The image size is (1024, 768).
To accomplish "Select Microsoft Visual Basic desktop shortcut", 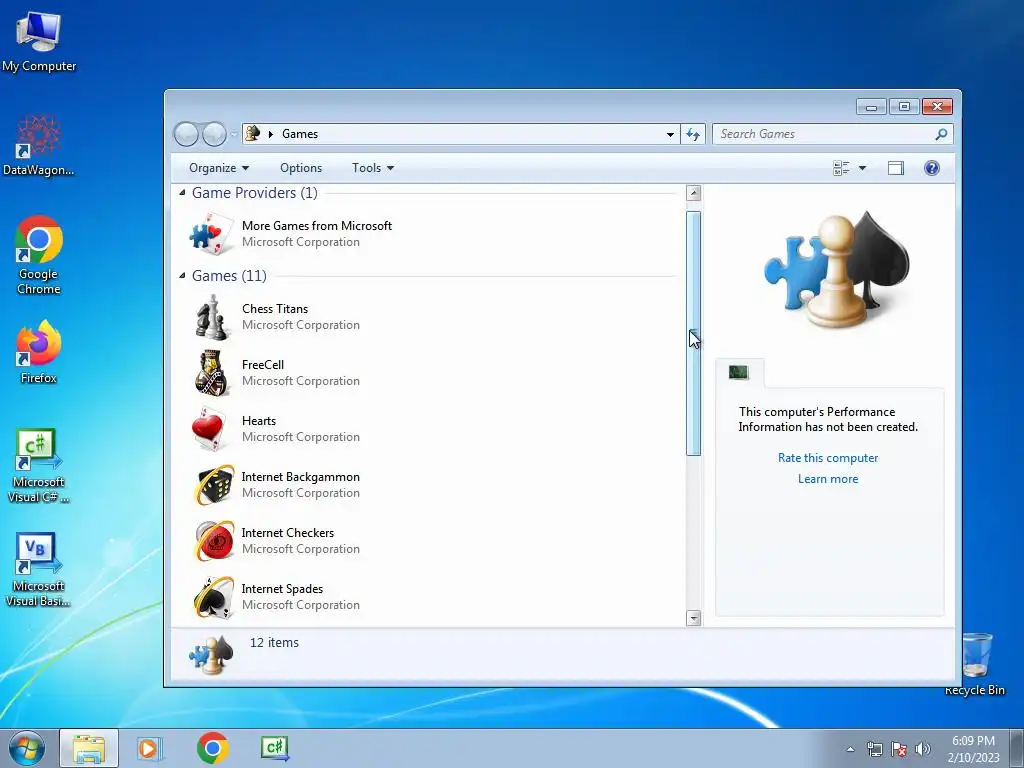I will point(39,569).
